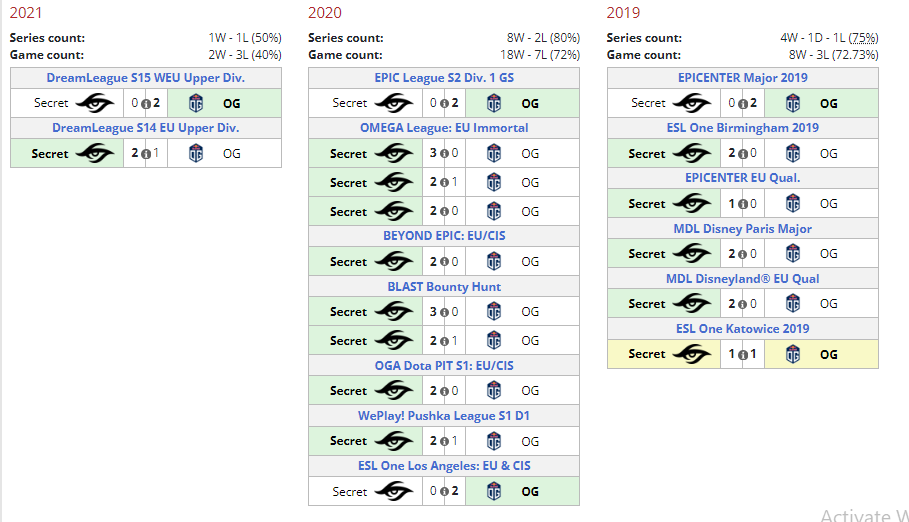The image size is (909, 522).
Task: Open match info icon under EPIC League S2
Action: point(445,104)
